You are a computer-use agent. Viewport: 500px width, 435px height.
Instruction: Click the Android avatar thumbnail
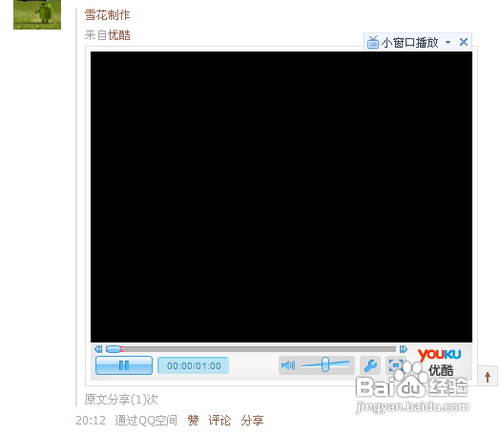[37, 15]
